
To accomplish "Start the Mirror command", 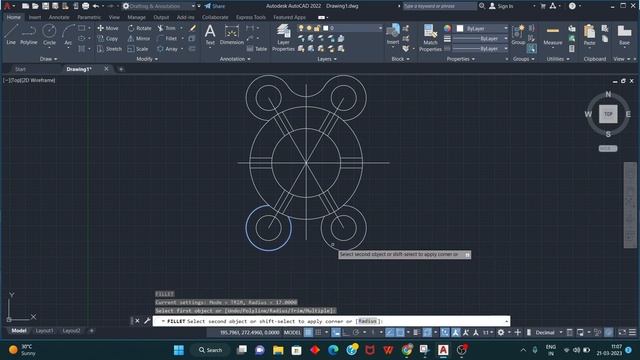I will click(139, 38).
